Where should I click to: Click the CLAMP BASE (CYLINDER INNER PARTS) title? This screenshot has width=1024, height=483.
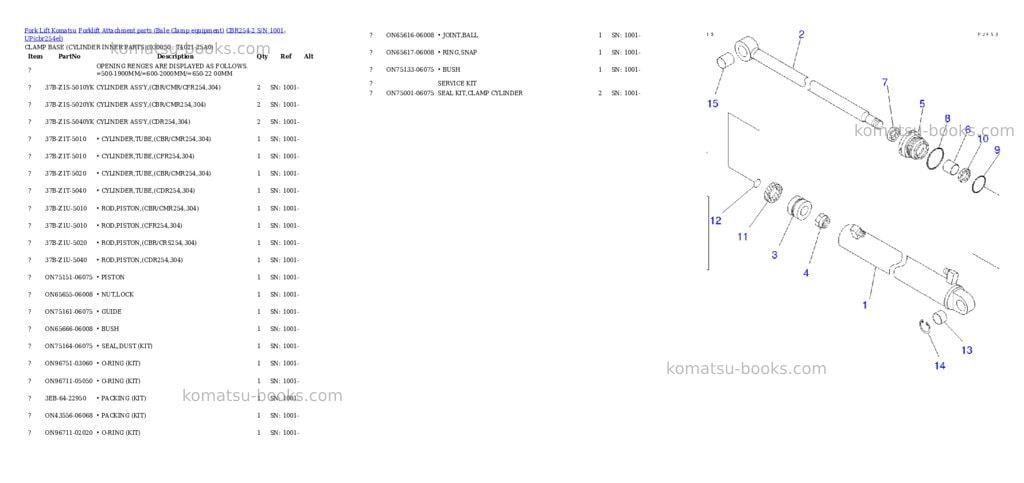[118, 48]
